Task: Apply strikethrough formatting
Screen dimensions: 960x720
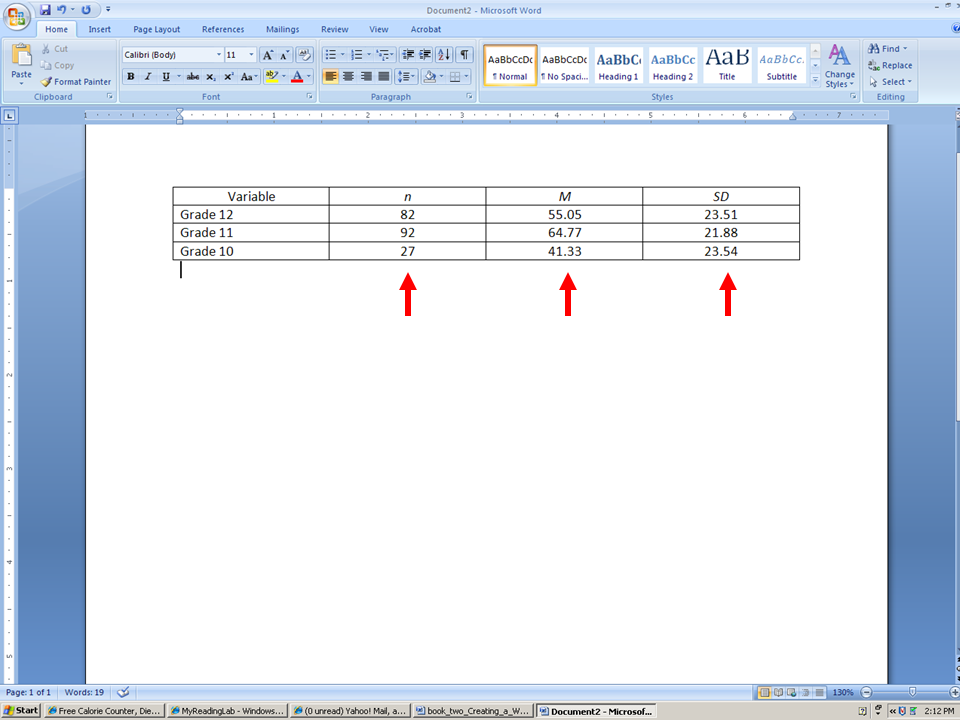Action: (x=192, y=77)
